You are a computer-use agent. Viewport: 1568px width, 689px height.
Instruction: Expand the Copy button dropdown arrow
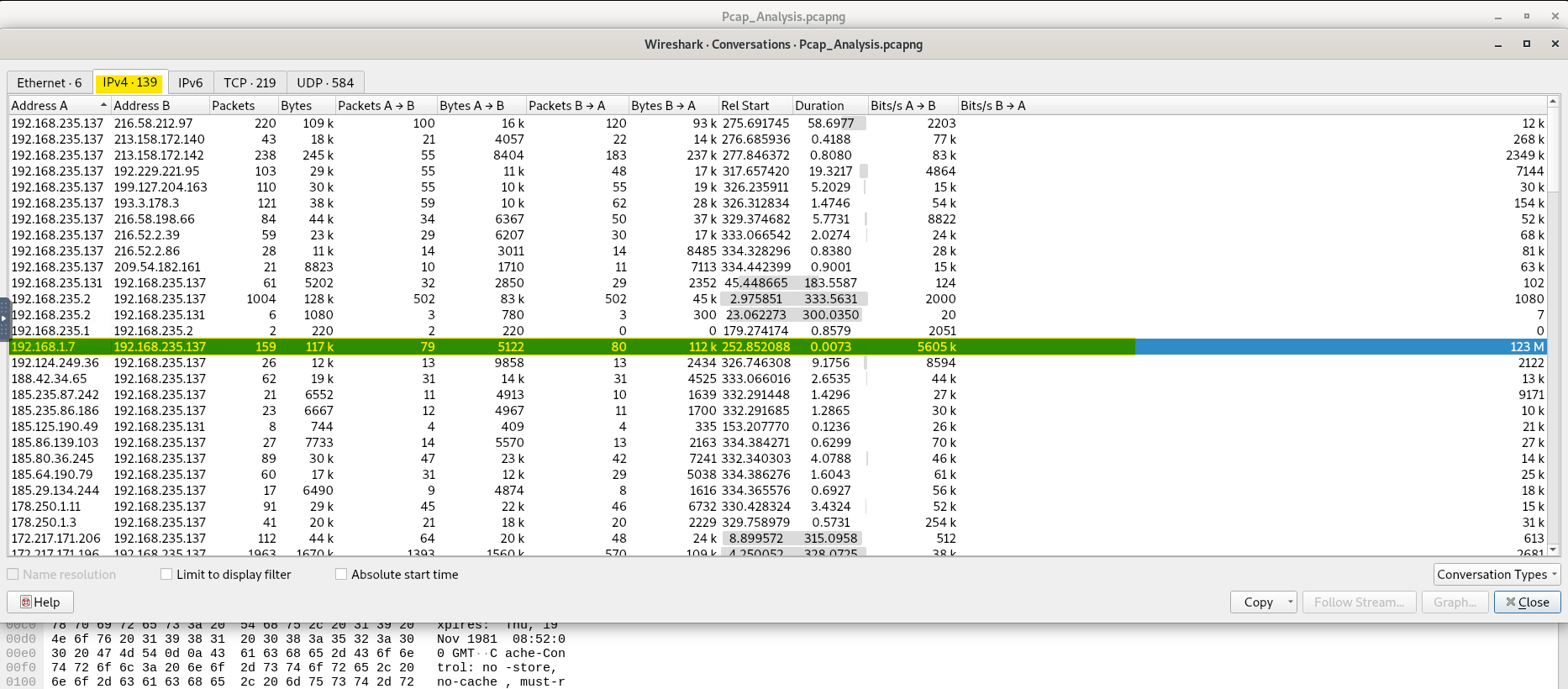(1290, 602)
